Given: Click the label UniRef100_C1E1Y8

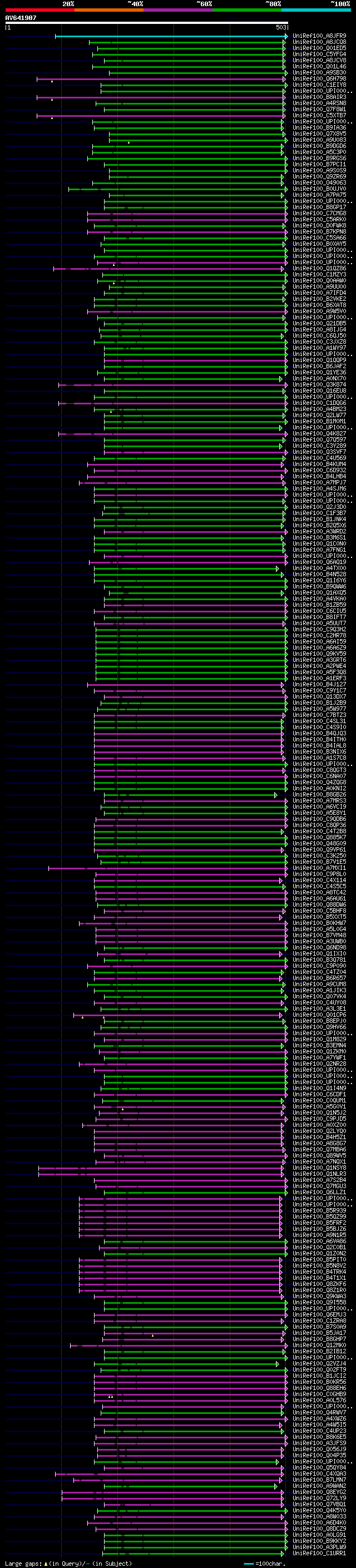Looking at the screenshot, I should click(319, 85).
